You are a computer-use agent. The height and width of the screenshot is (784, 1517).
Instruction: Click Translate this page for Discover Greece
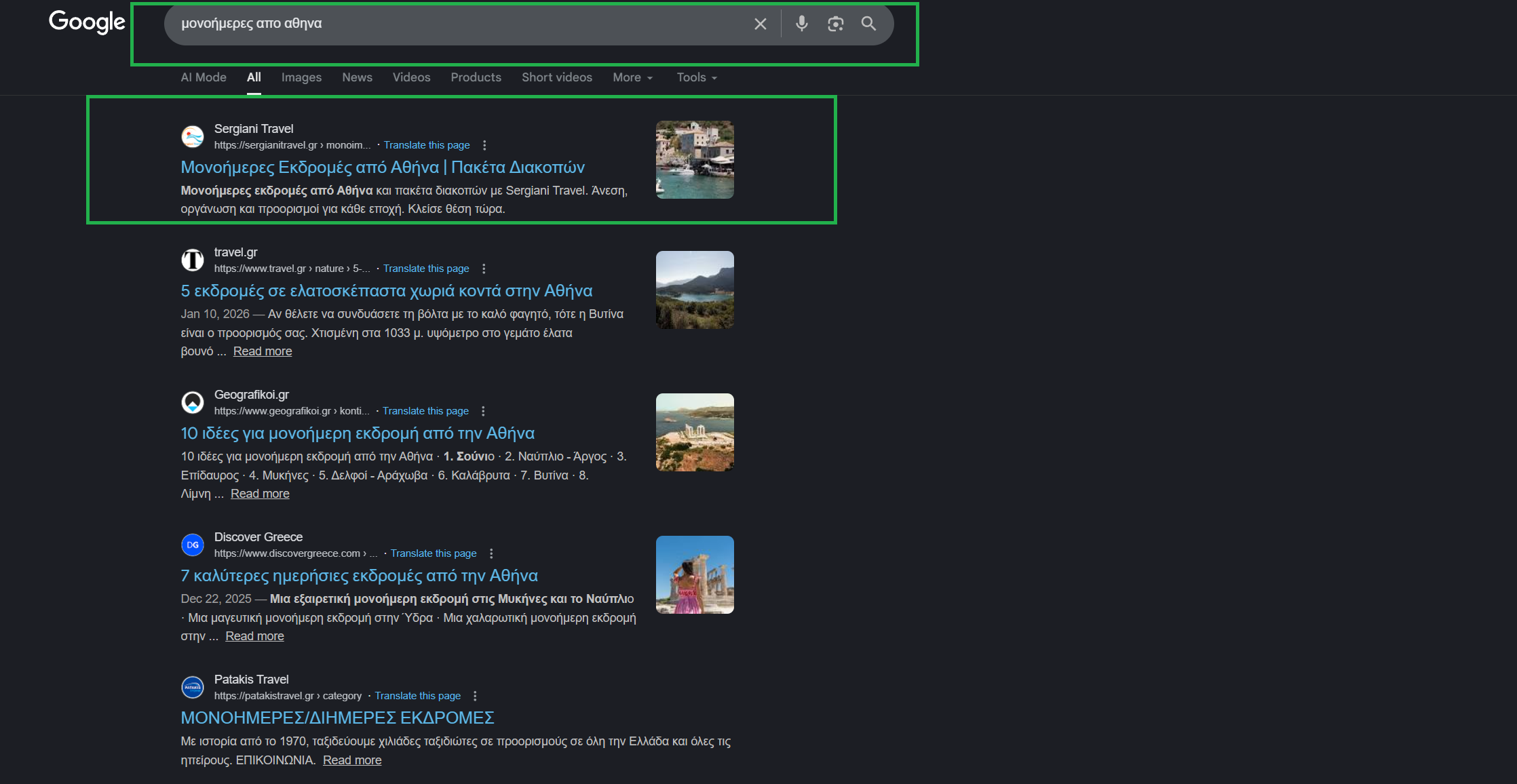(433, 553)
